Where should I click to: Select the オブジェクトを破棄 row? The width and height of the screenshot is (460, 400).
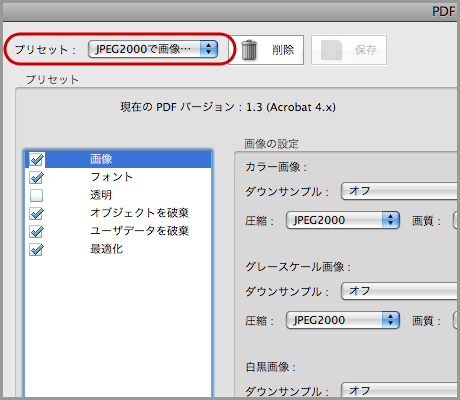pos(118,213)
